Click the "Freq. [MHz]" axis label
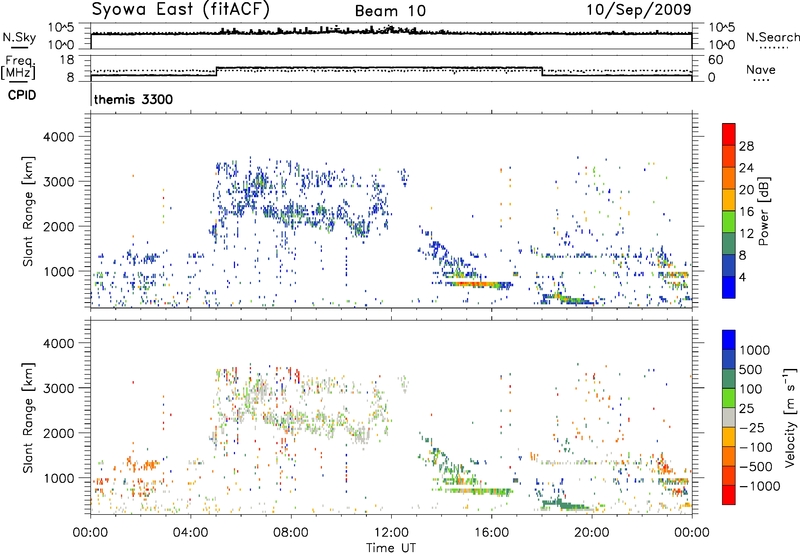Image resolution: width=800 pixels, height=554 pixels. pos(18,68)
